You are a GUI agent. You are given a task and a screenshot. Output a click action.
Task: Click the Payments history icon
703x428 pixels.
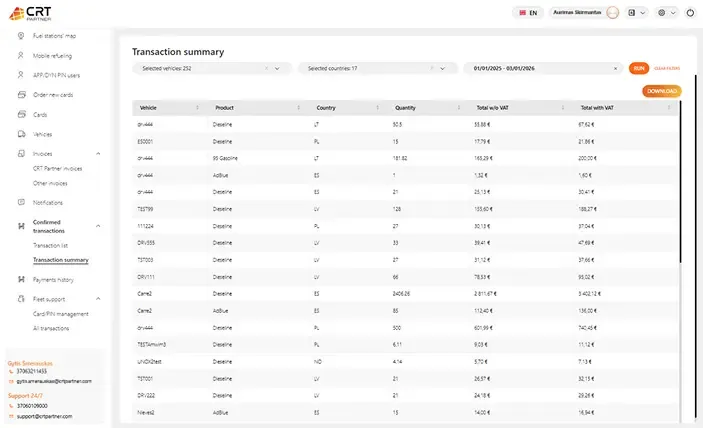(20, 279)
